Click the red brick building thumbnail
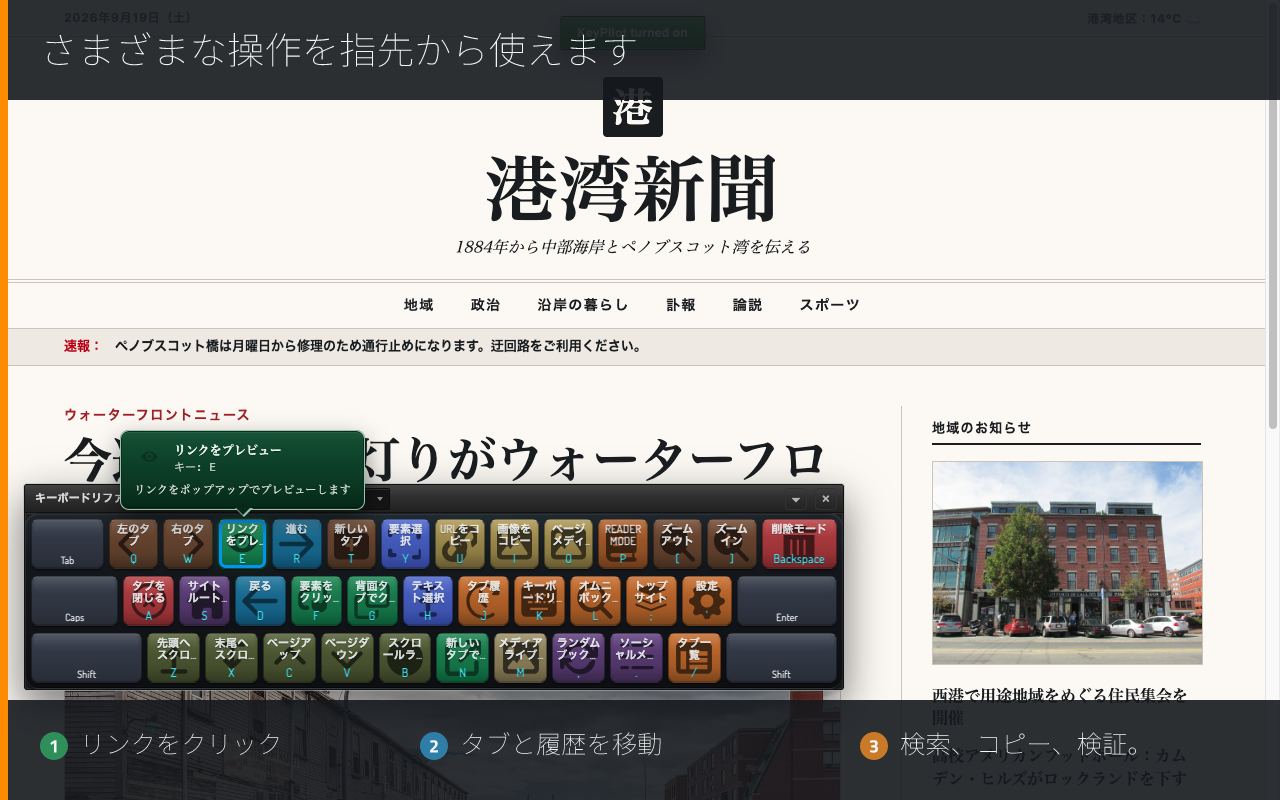 pos(1067,562)
